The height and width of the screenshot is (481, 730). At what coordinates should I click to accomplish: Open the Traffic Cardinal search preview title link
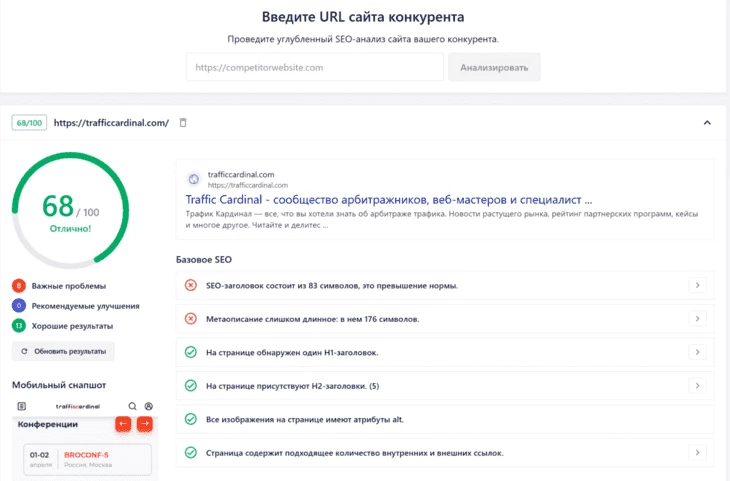click(x=389, y=200)
